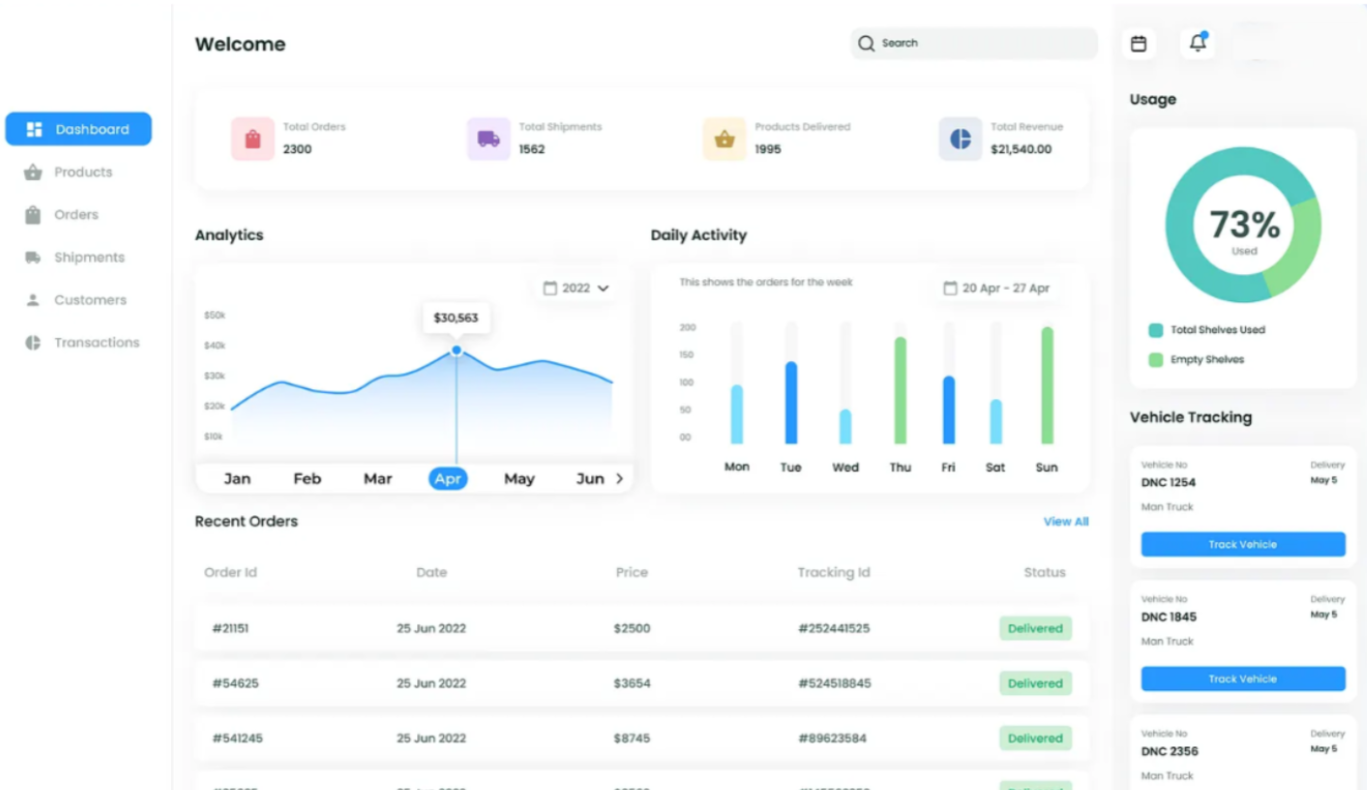Open the 20 Apr - 27 Apr date selector
The height and width of the screenshot is (790, 1367).
pos(996,288)
